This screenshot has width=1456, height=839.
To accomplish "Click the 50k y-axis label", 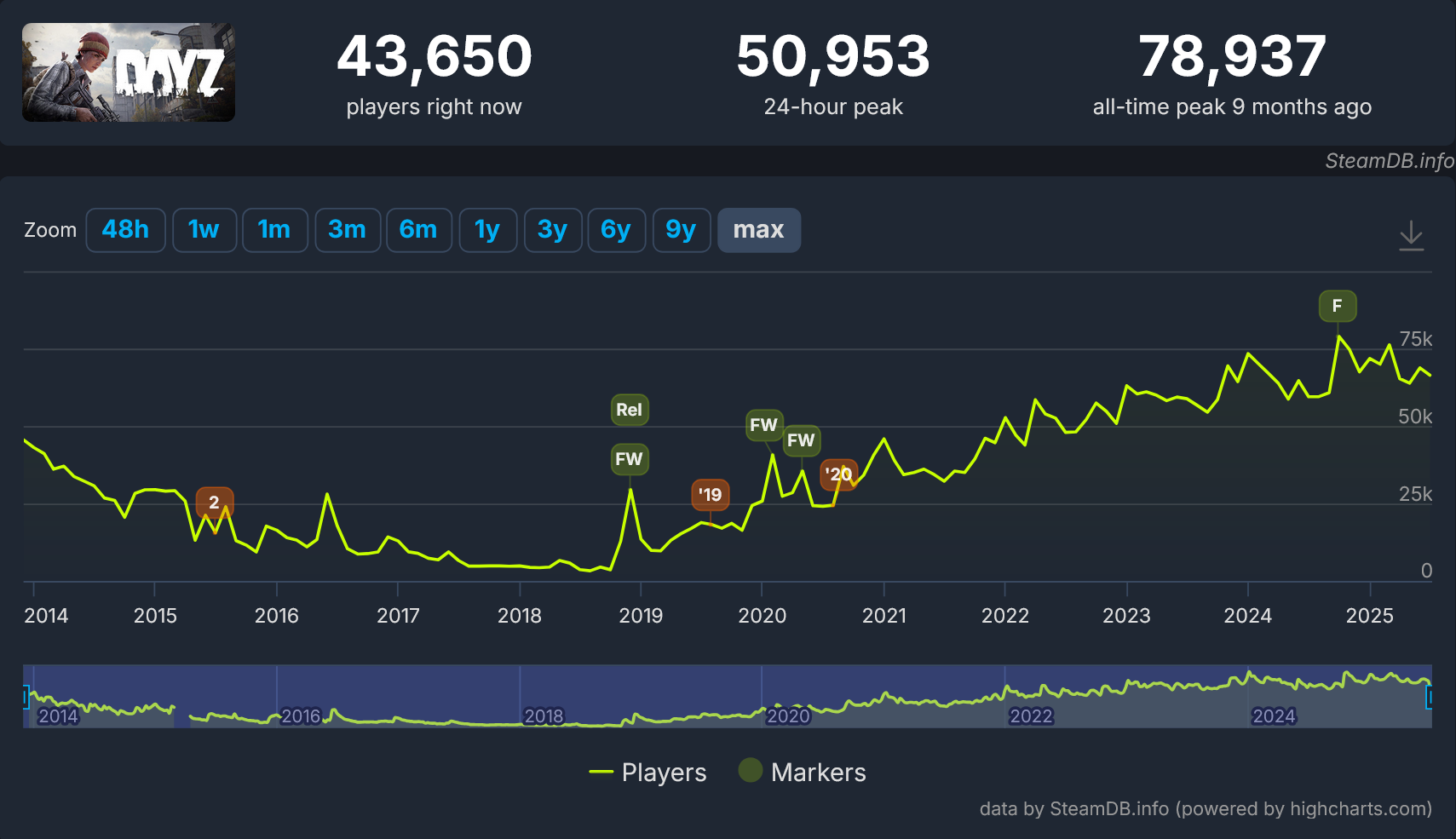I will tap(1416, 417).
